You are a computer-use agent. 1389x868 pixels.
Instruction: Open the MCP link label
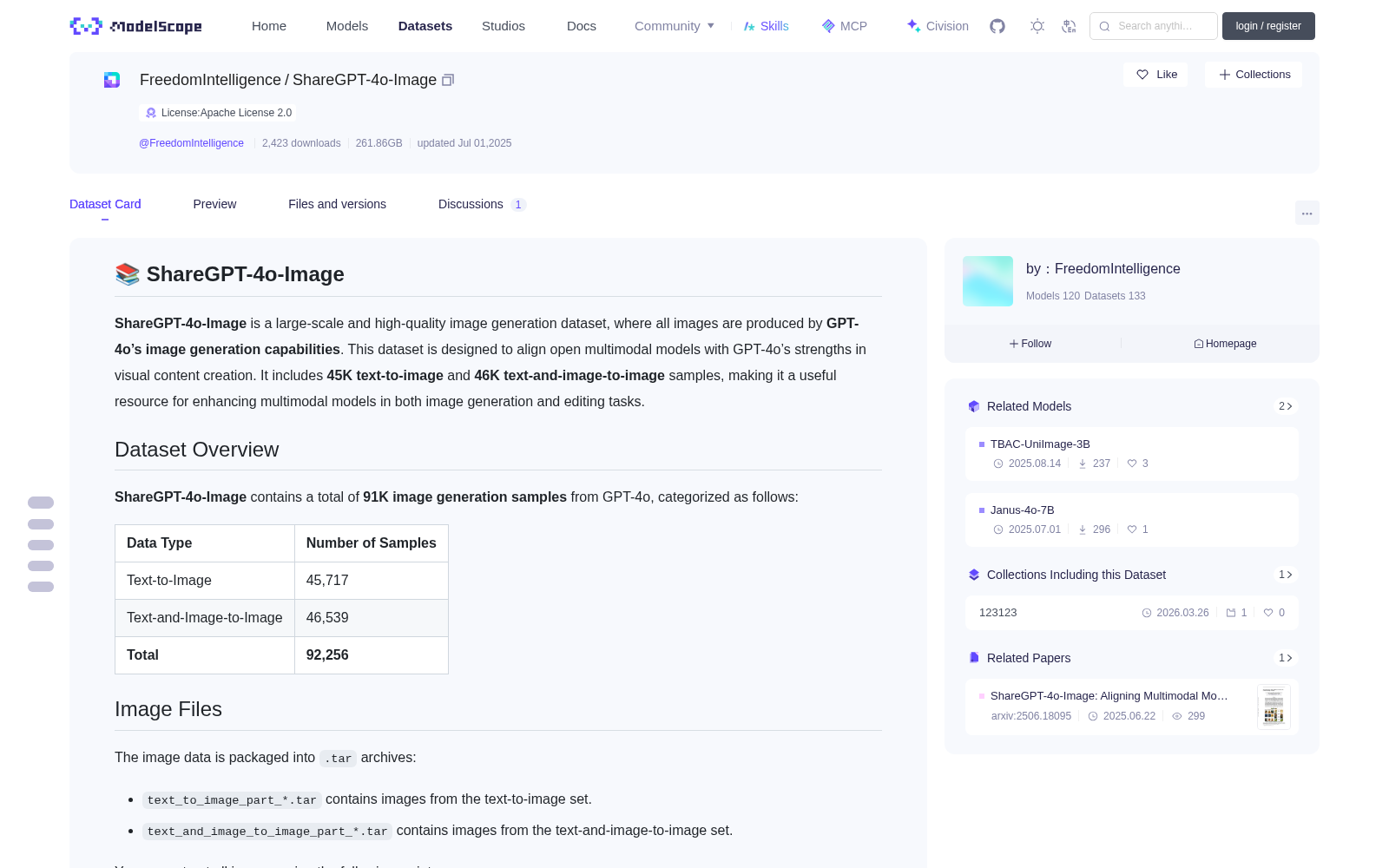pos(853,26)
